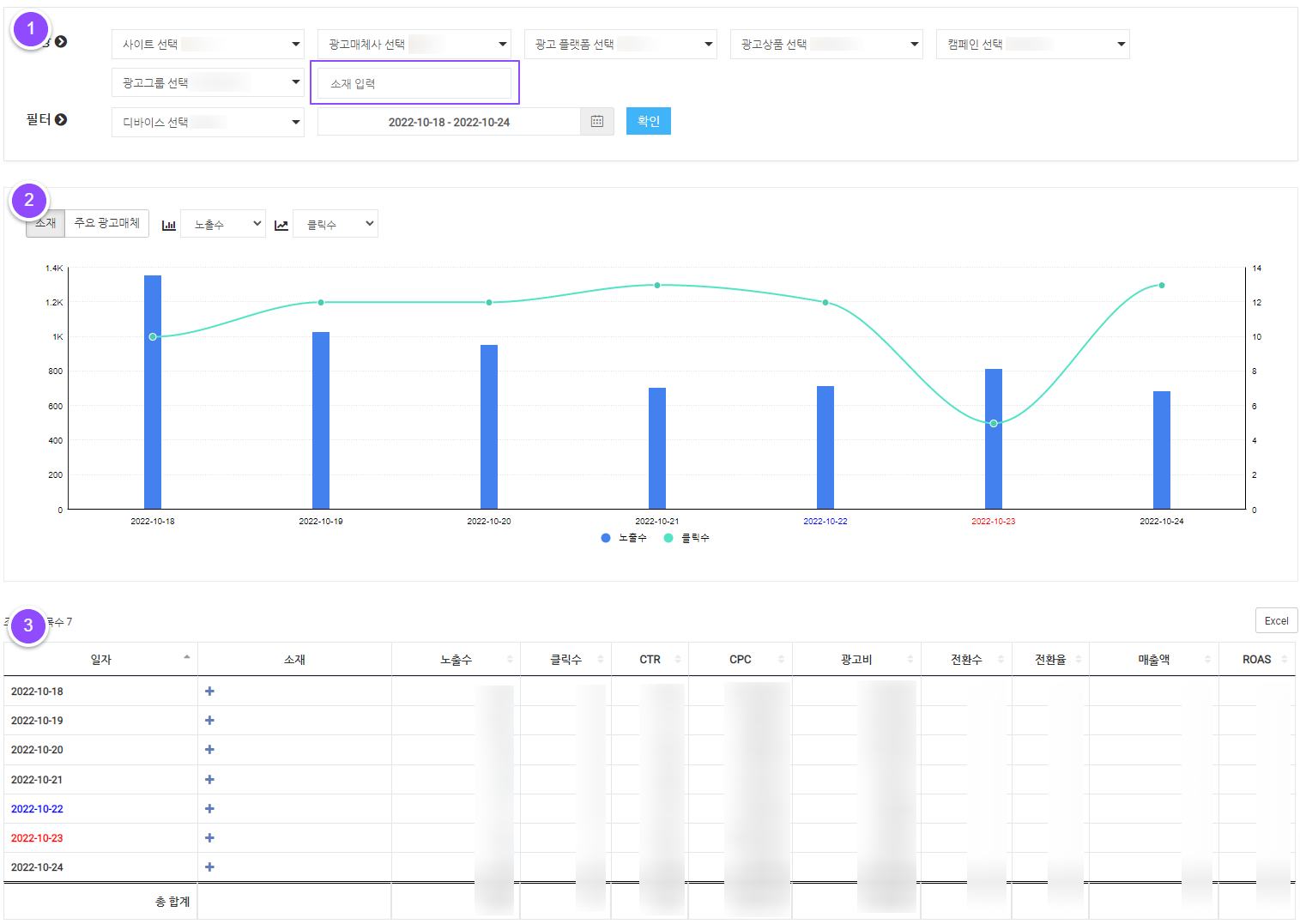Switch to the 주요 광고매체 tab
1300x924 pixels.
[x=107, y=223]
